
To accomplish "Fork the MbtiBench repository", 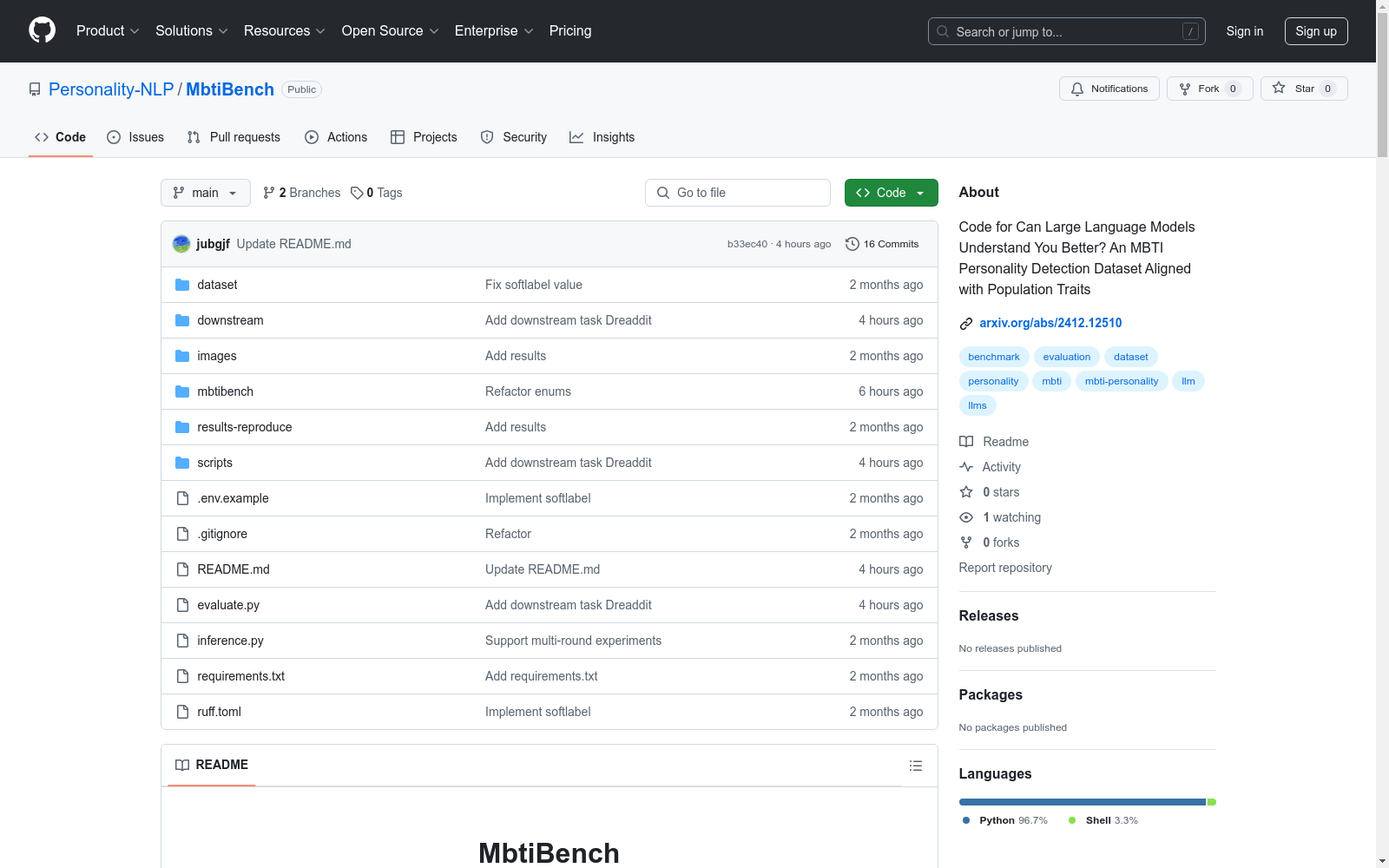I will [x=1209, y=89].
